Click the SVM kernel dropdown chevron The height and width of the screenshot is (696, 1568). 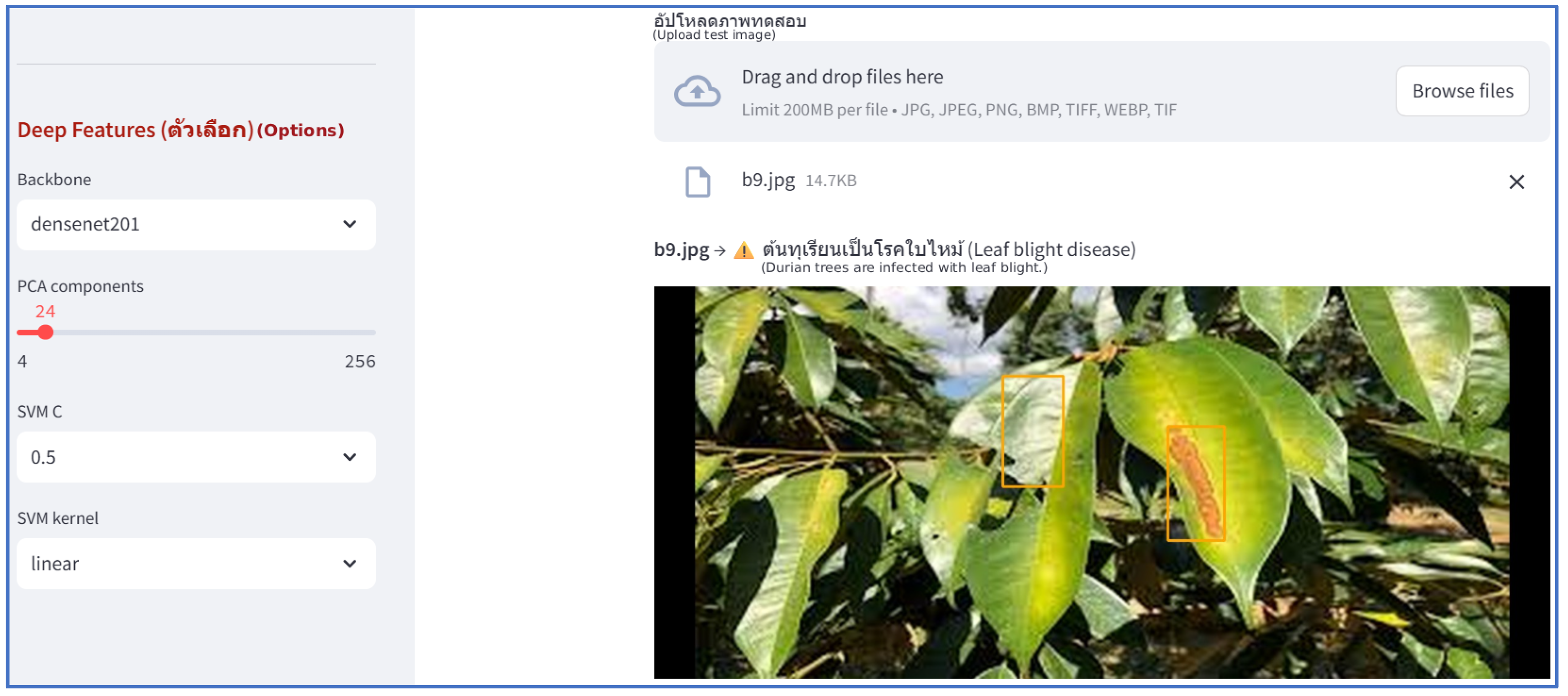pos(350,563)
